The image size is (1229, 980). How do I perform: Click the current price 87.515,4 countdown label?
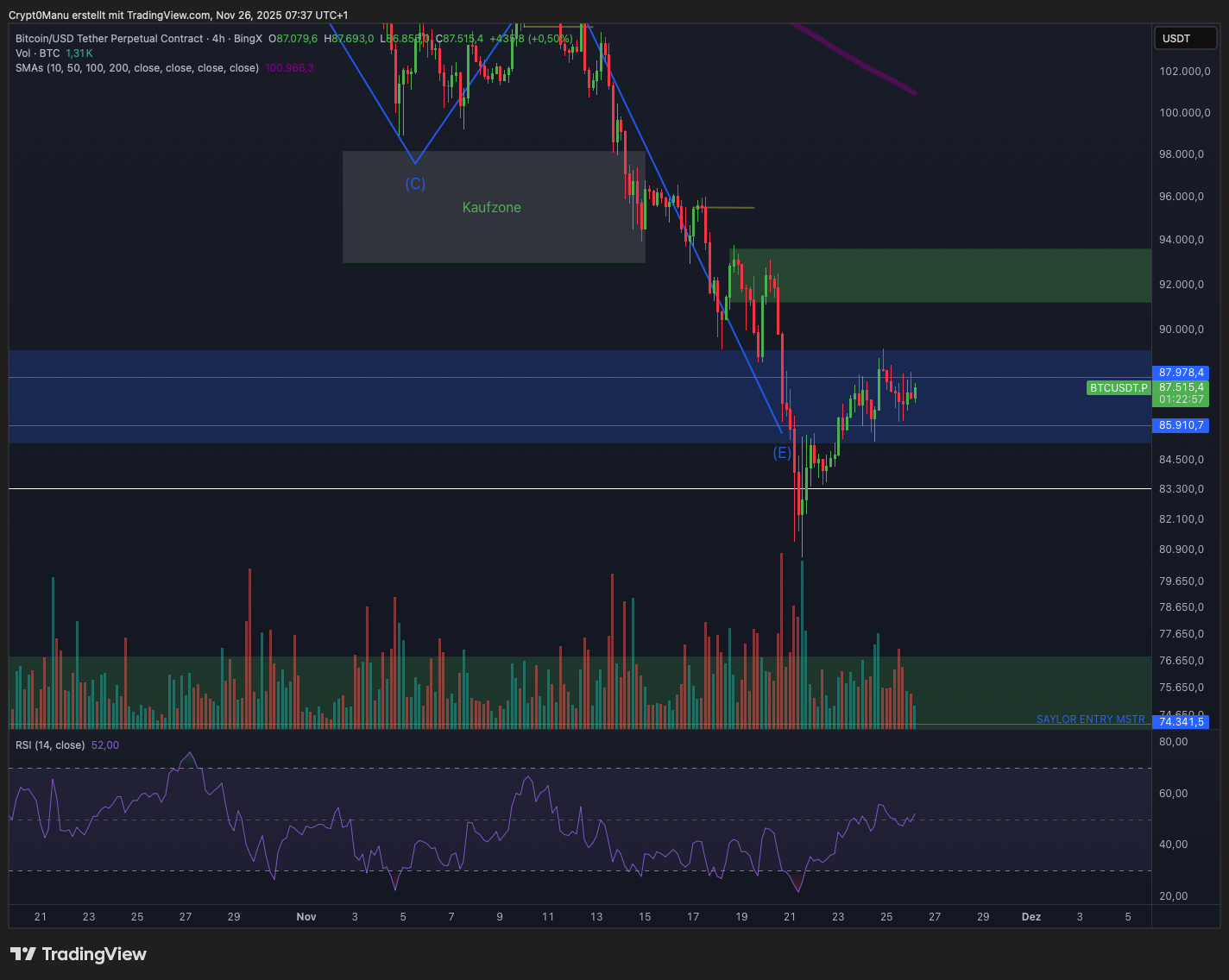pos(1181,393)
